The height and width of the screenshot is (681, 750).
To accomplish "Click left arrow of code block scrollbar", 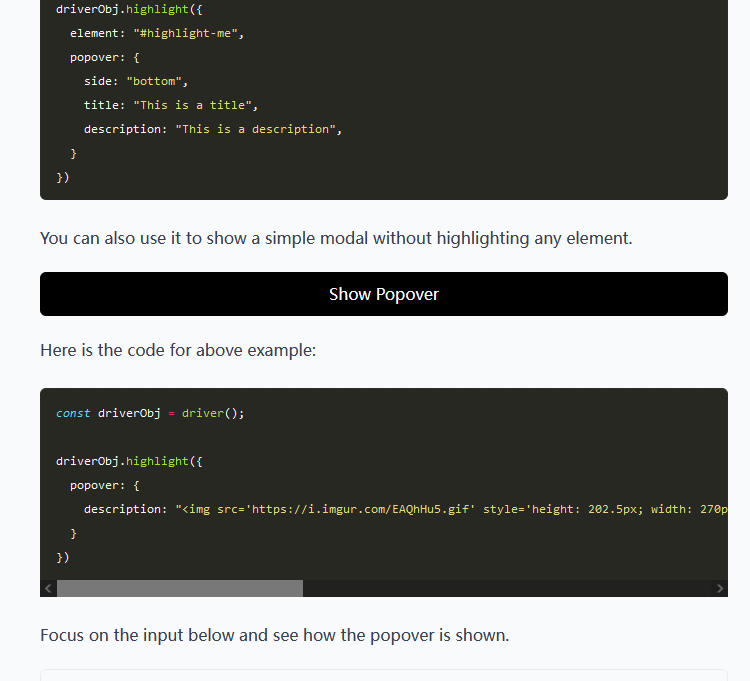I will point(48,588).
